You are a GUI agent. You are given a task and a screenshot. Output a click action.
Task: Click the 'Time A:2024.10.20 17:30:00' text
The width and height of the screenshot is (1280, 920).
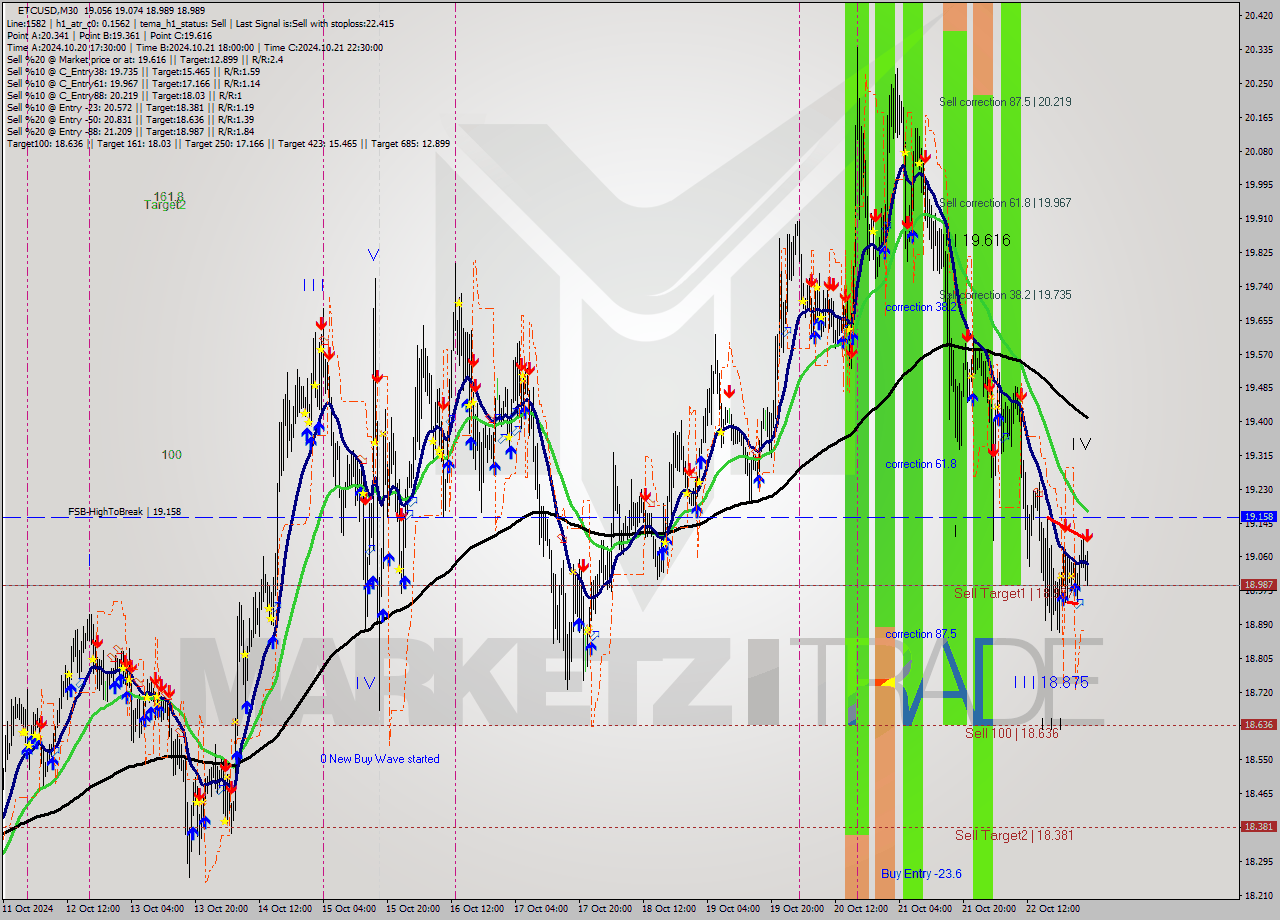(66, 48)
